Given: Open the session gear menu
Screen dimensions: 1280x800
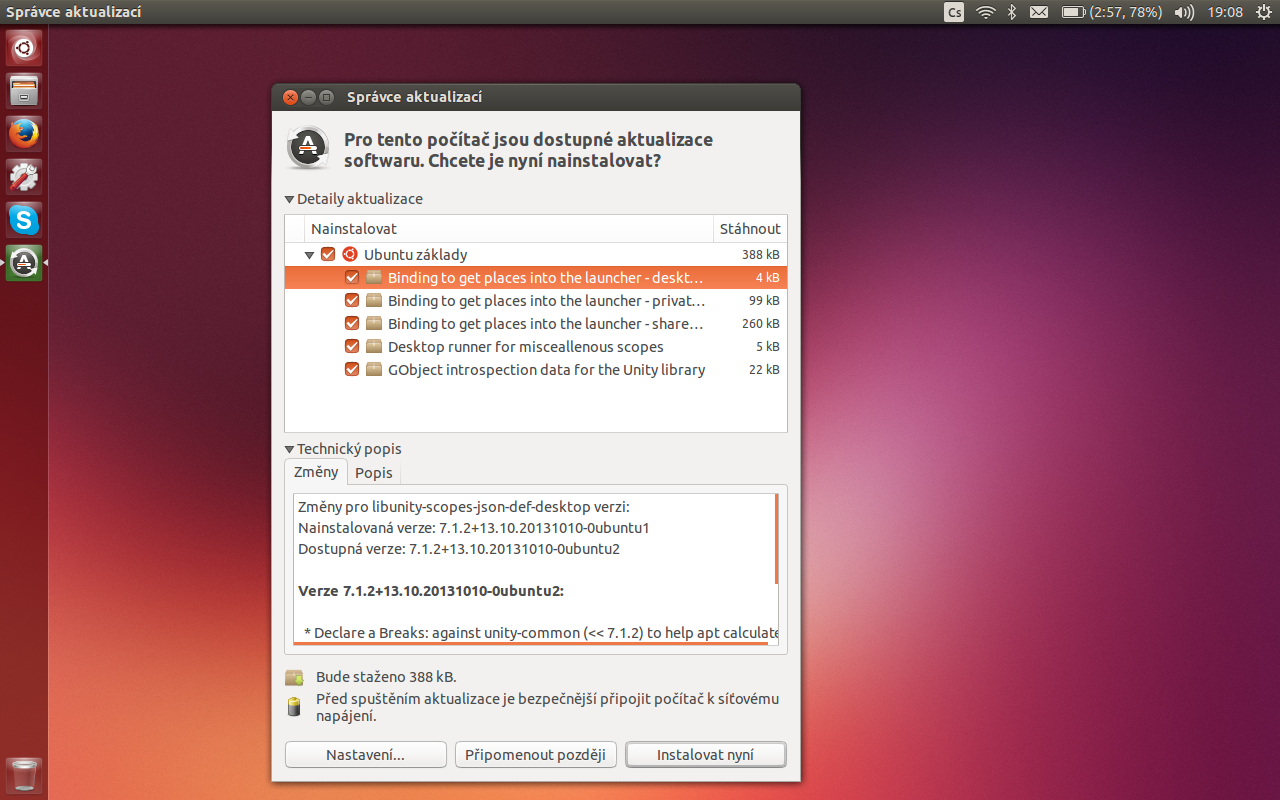Looking at the screenshot, I should point(1263,12).
